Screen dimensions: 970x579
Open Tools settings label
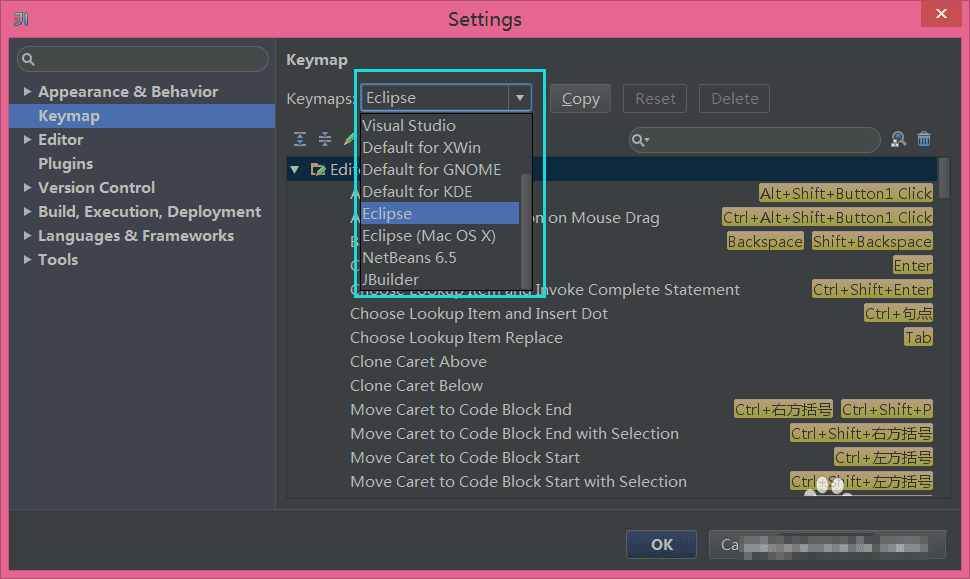click(58, 260)
